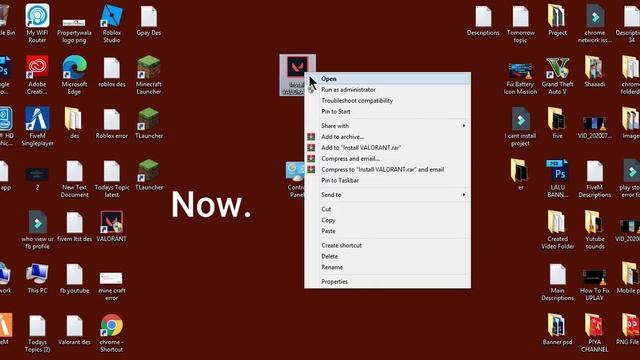
Task: Open Created Video Folder icon
Action: pyautogui.click(x=558, y=222)
